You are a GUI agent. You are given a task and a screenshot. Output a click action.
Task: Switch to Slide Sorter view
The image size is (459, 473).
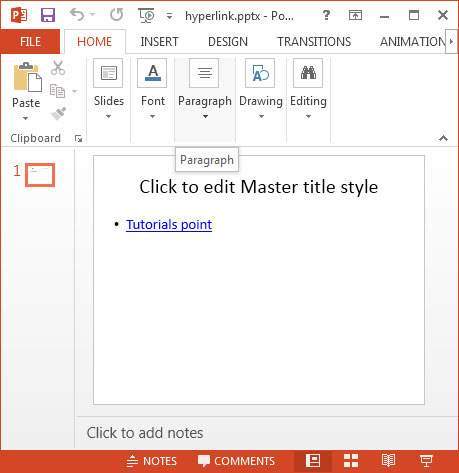pyautogui.click(x=351, y=461)
